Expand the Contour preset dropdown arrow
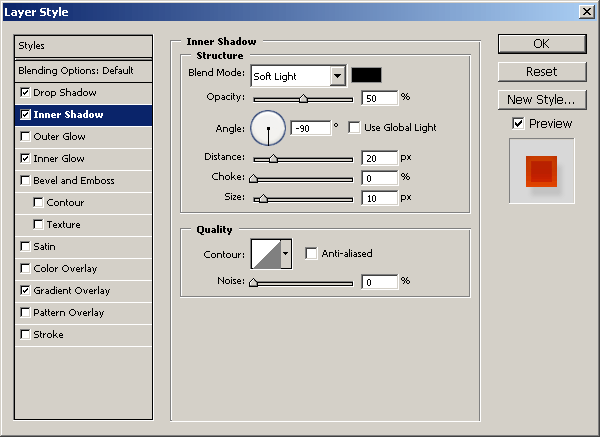600x437 pixels. click(286, 254)
